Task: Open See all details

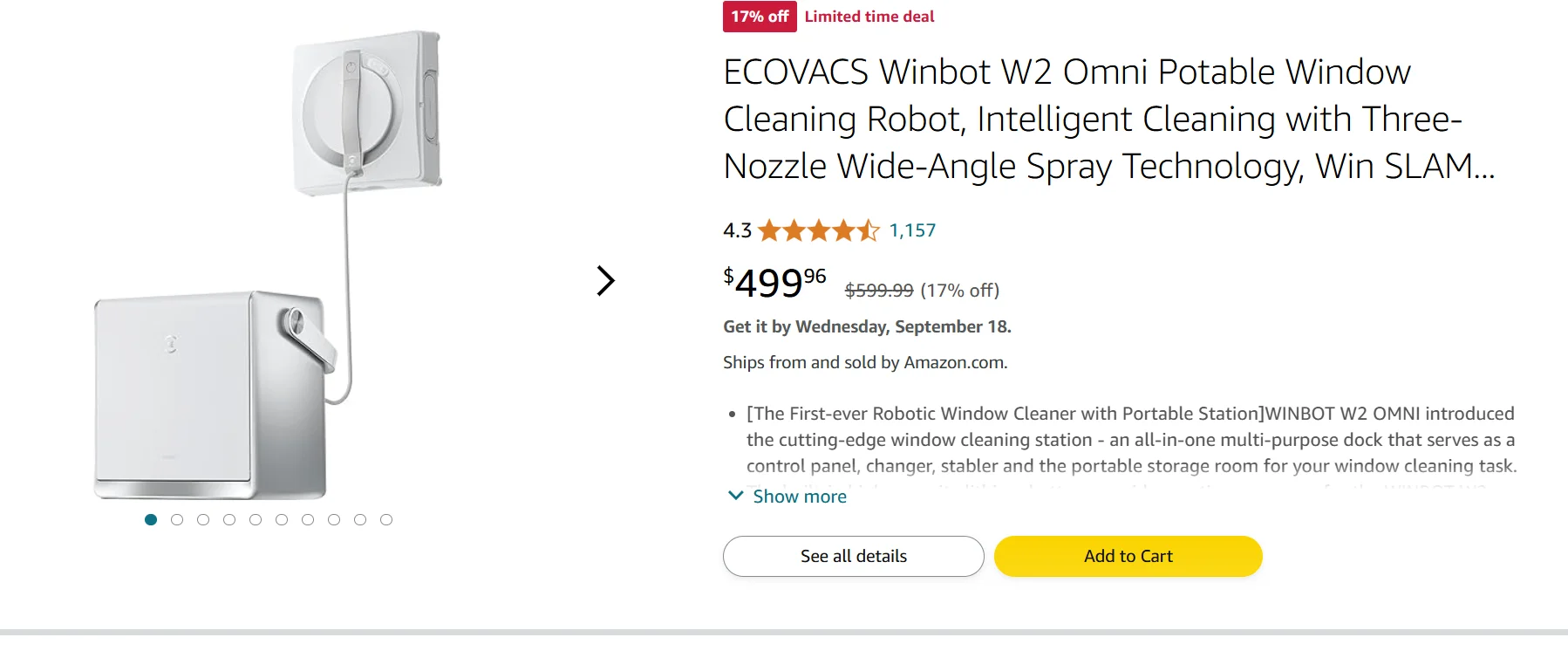Action: [x=853, y=557]
